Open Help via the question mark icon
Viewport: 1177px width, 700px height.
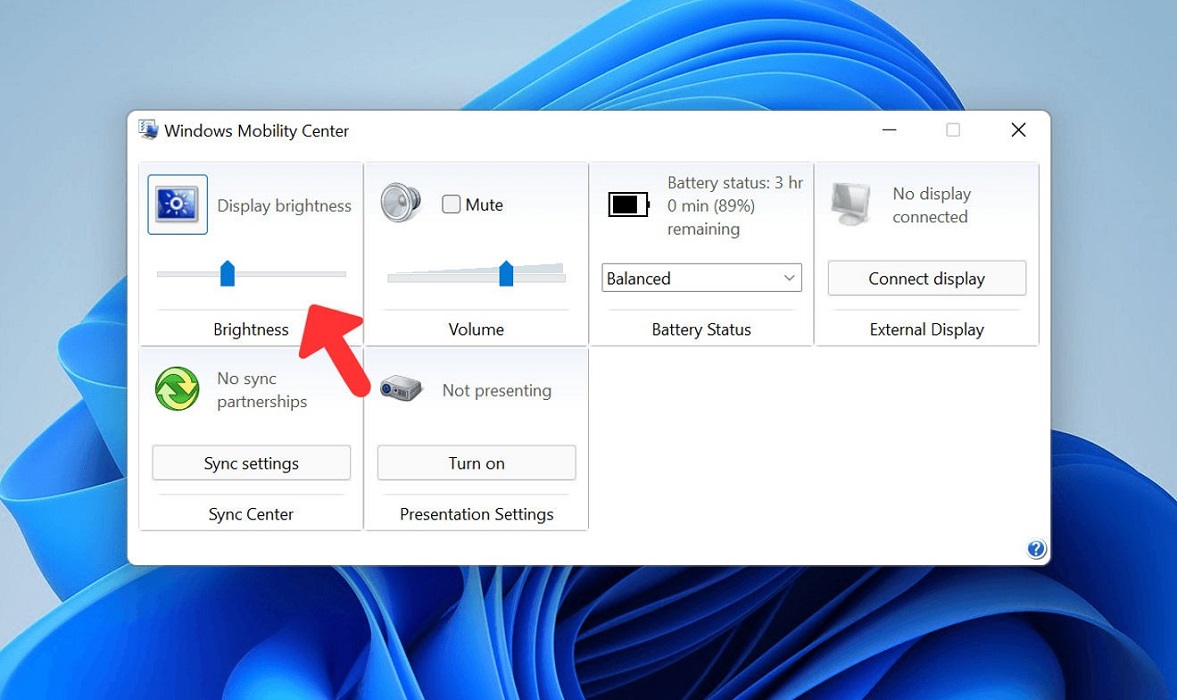point(1036,548)
